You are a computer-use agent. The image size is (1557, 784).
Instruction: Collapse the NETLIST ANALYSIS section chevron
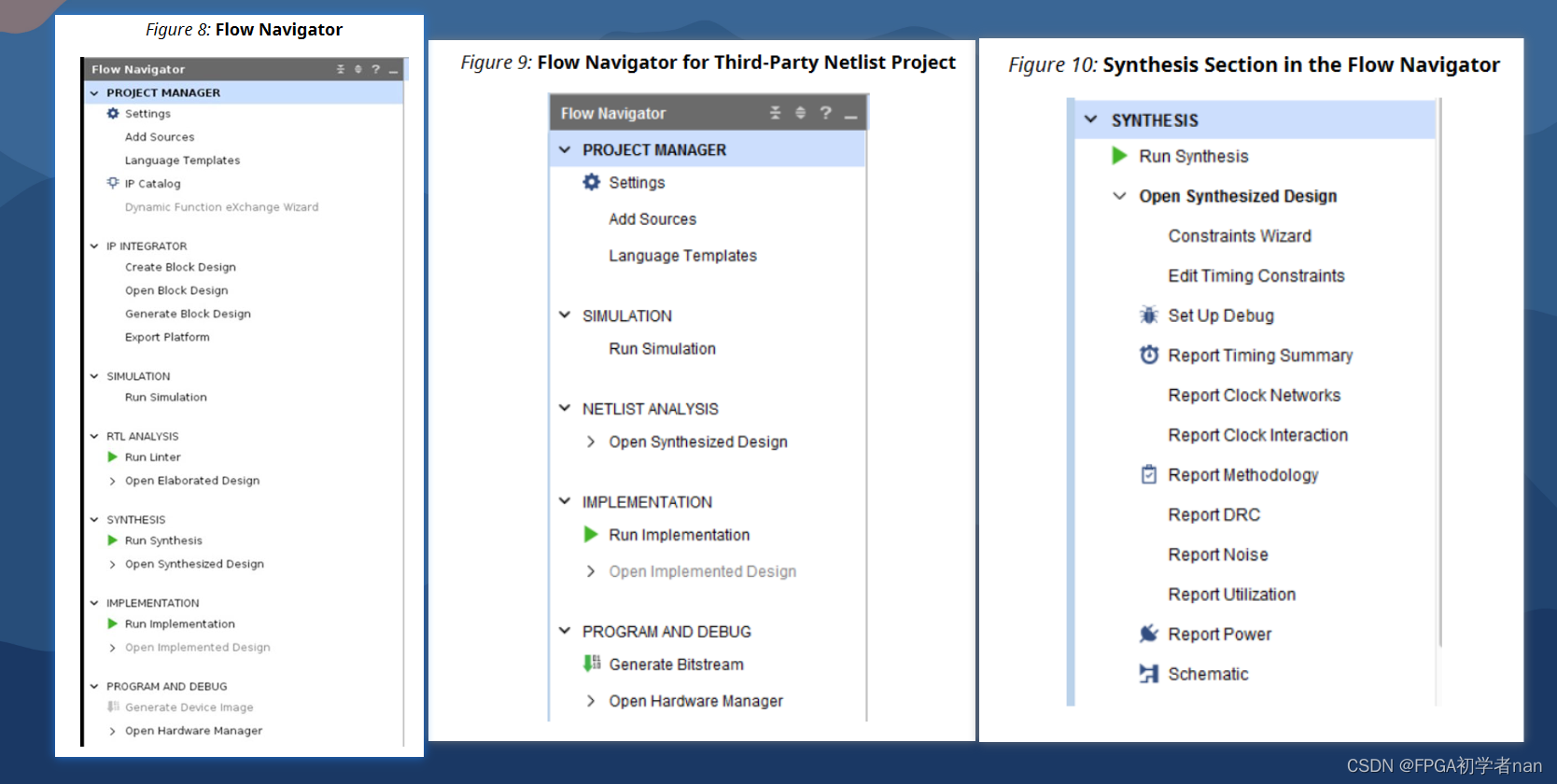tap(565, 408)
